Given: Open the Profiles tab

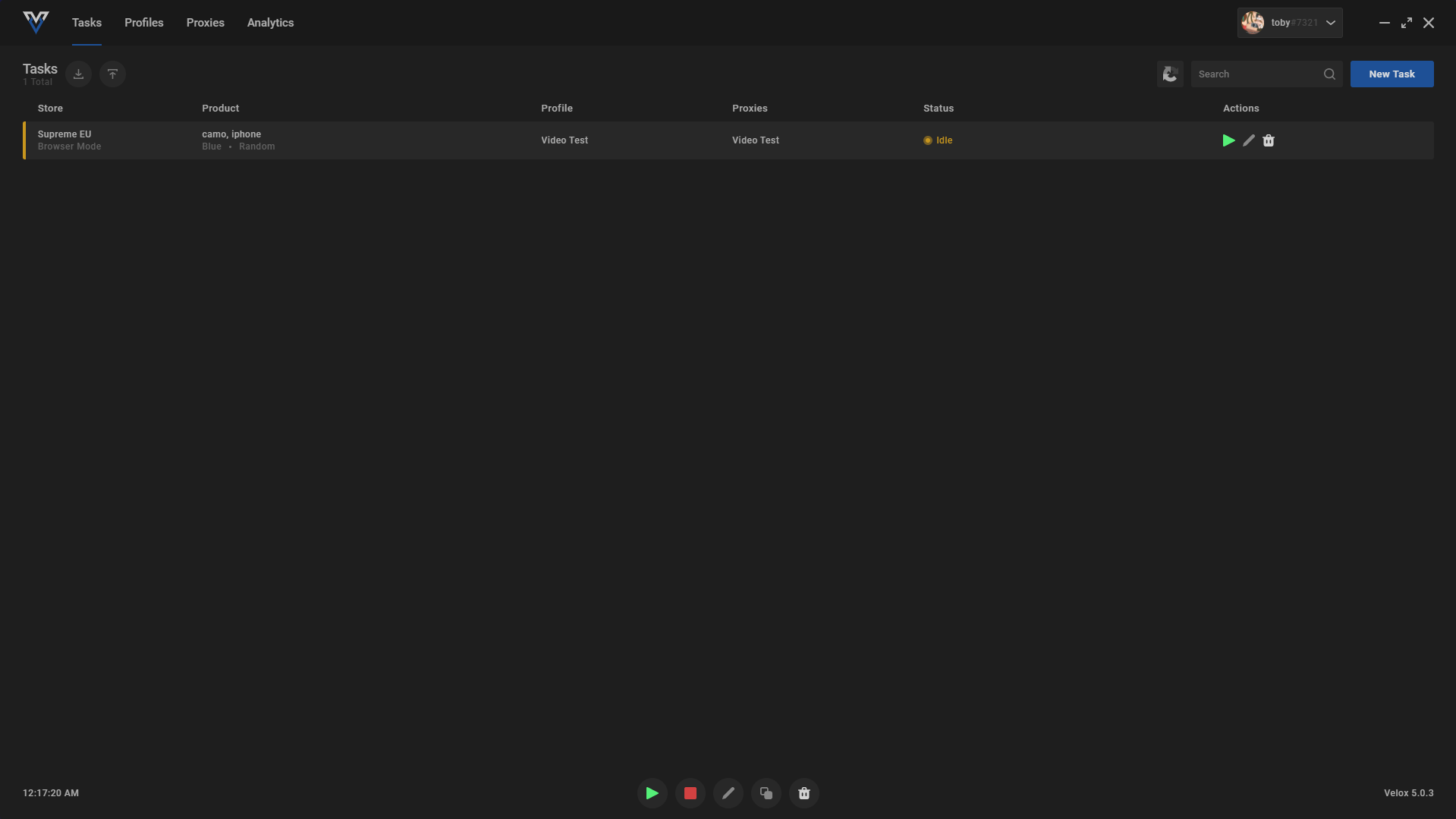Looking at the screenshot, I should coord(143,23).
